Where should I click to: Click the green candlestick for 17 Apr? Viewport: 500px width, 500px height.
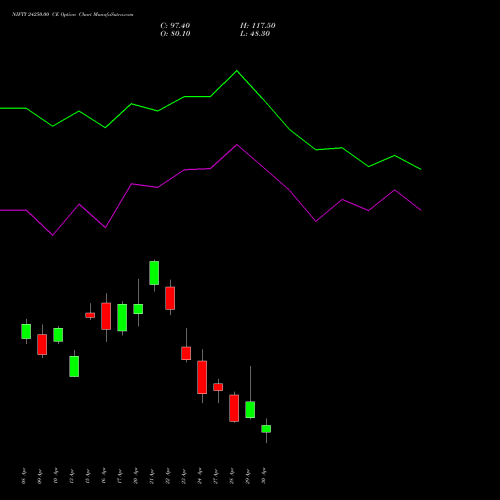122,318
